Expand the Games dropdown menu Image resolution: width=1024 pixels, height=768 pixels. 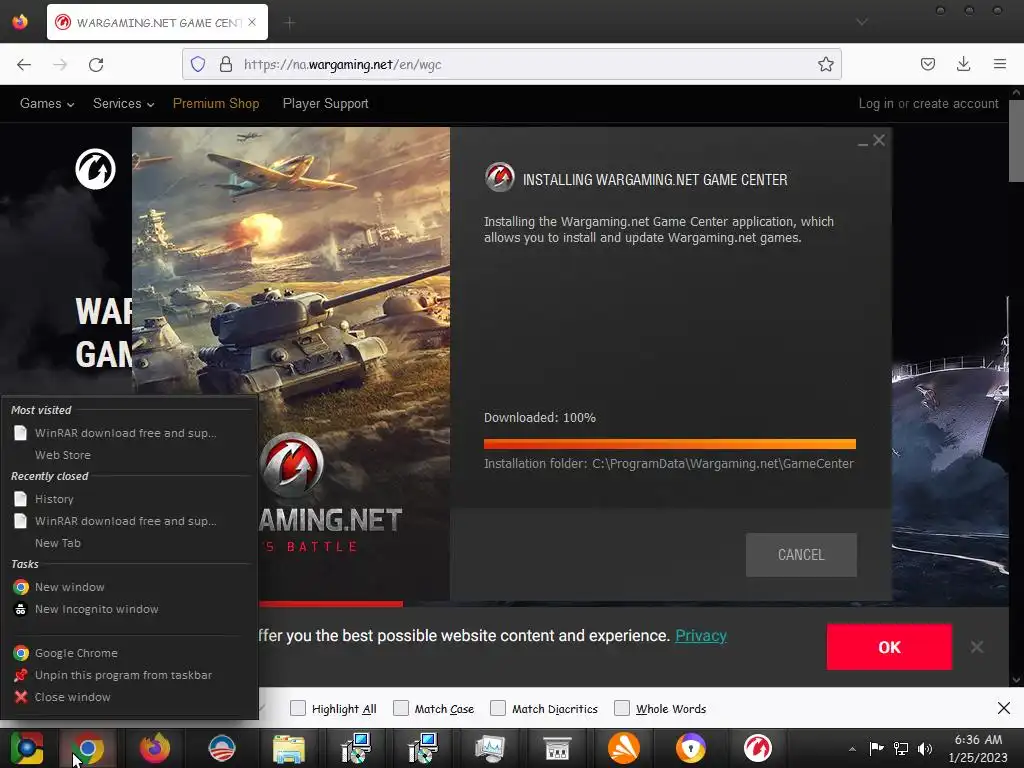coord(47,103)
